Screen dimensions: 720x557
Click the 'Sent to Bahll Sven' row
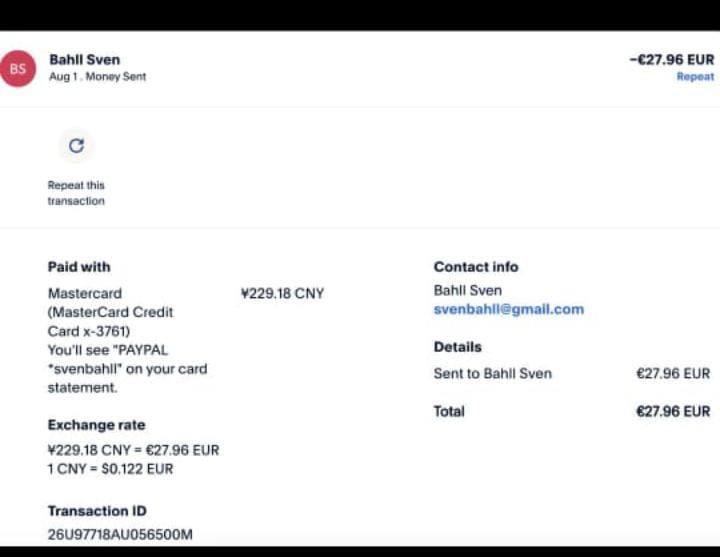coord(492,373)
